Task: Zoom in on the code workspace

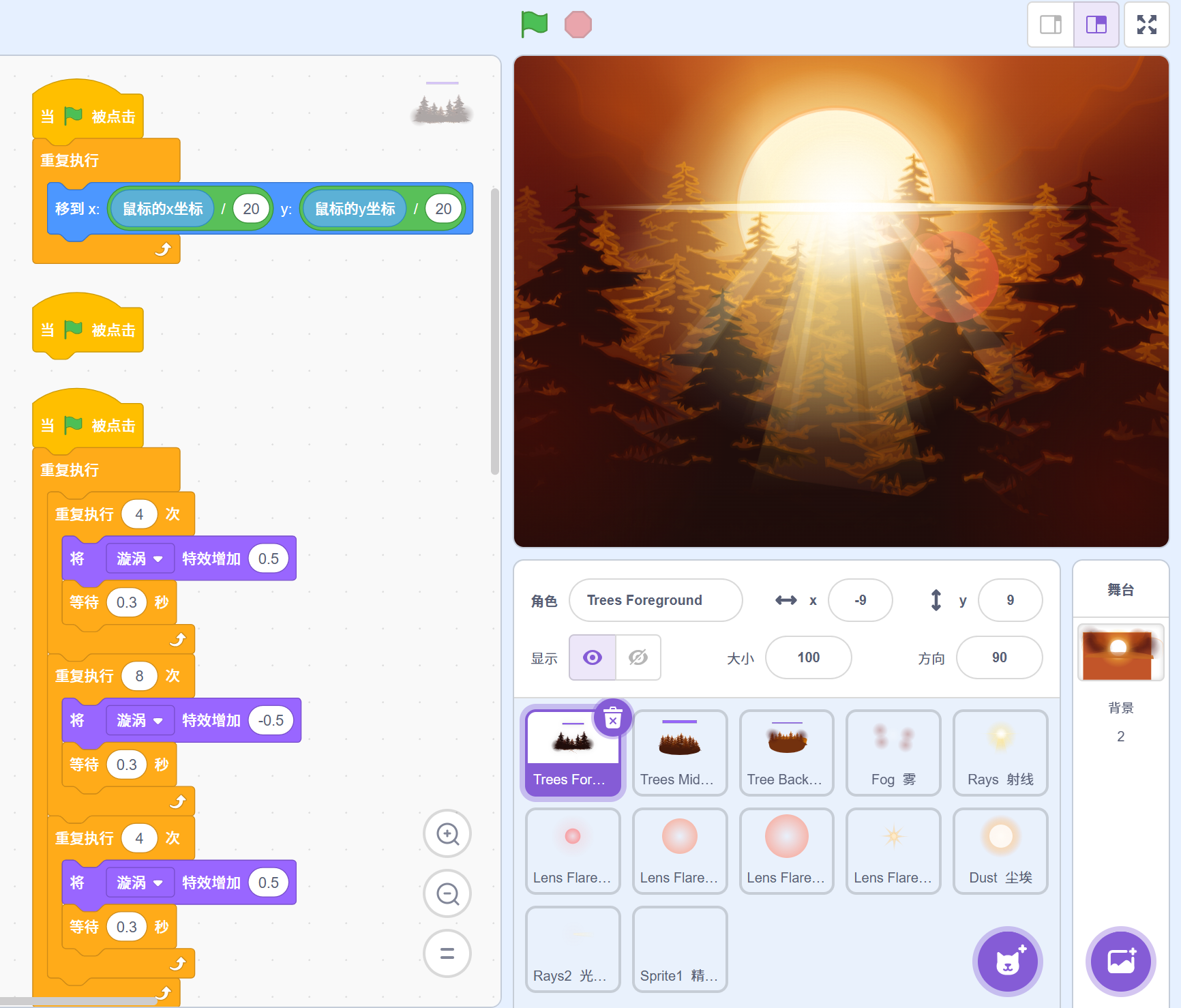Action: coord(447,833)
